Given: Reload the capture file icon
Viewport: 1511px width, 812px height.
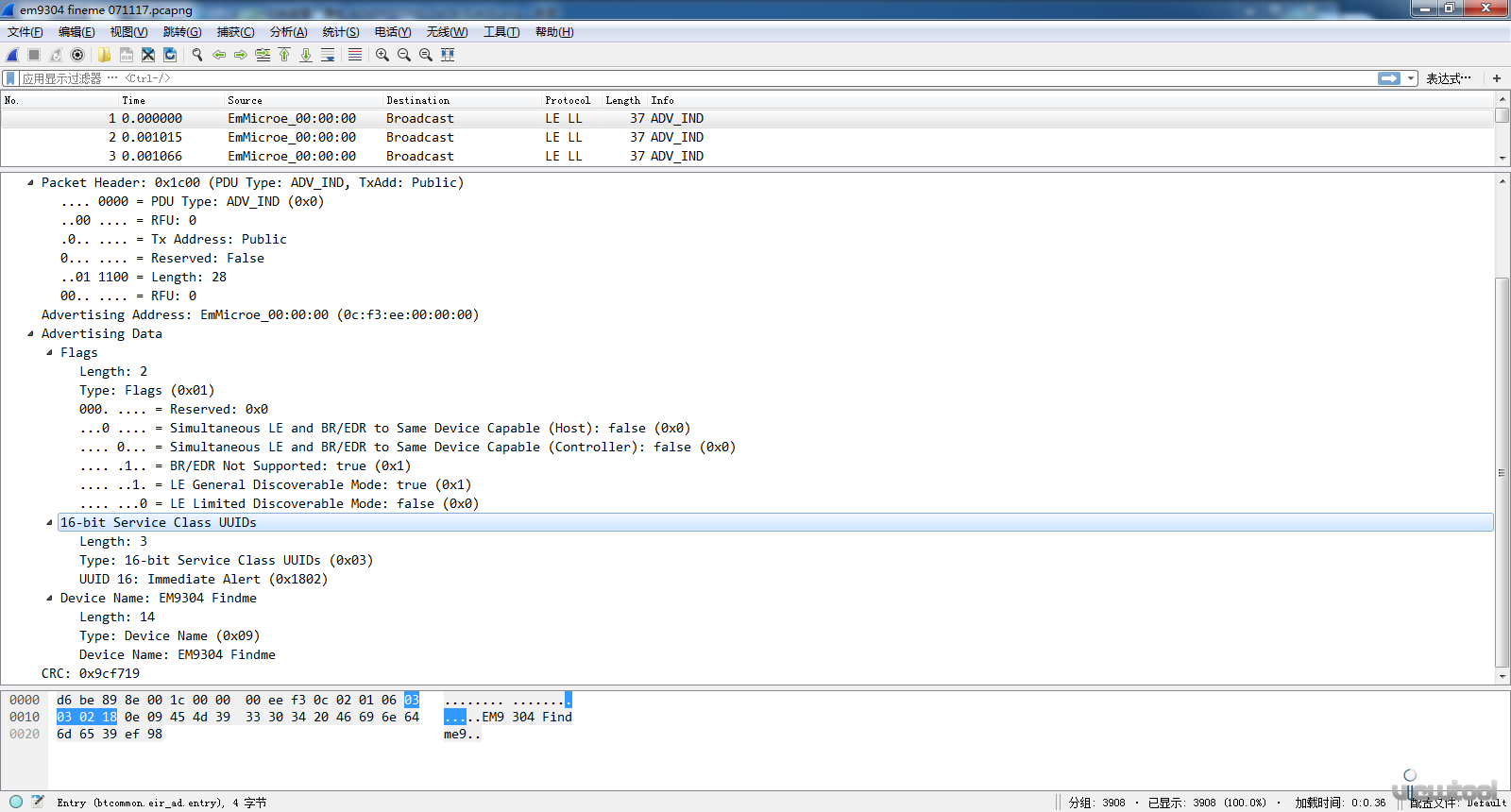Looking at the screenshot, I should coord(170,55).
